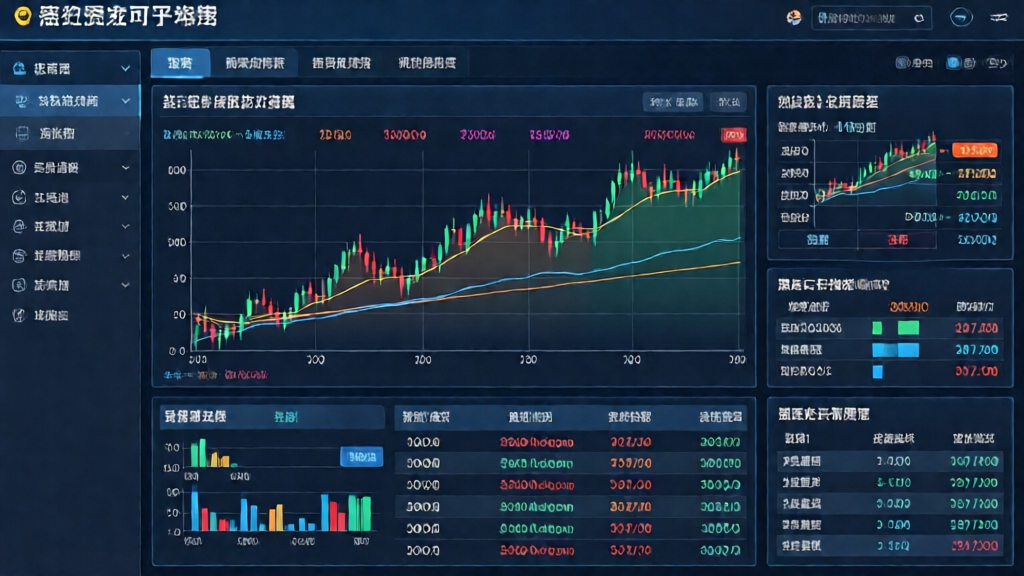Collapse the highlighted sidebar item's chevron

125,101
